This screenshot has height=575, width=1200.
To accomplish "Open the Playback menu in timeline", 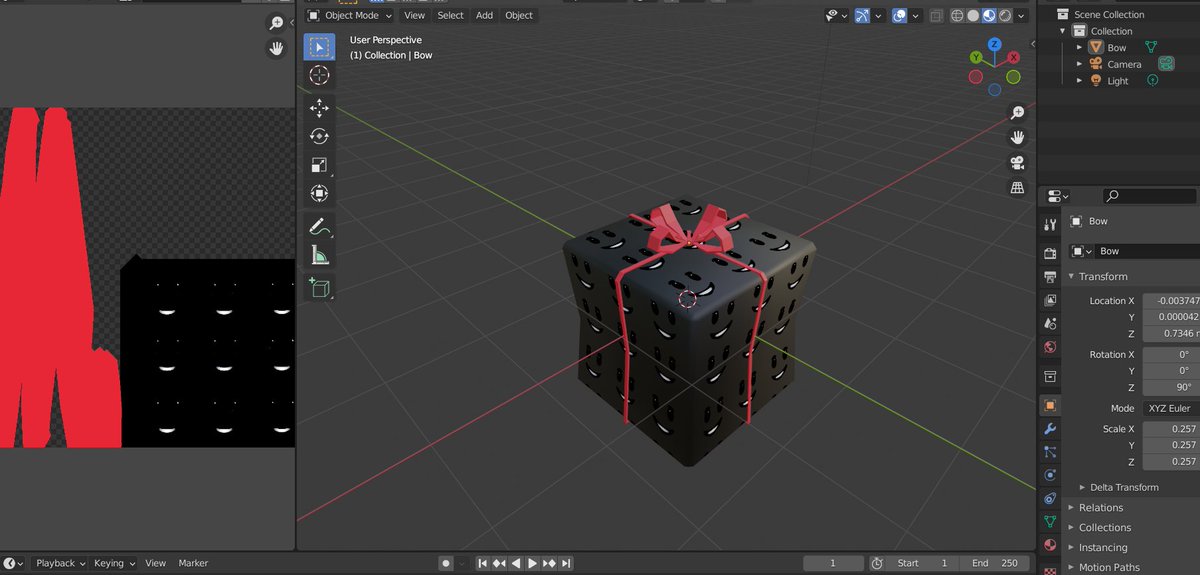I will 60,563.
